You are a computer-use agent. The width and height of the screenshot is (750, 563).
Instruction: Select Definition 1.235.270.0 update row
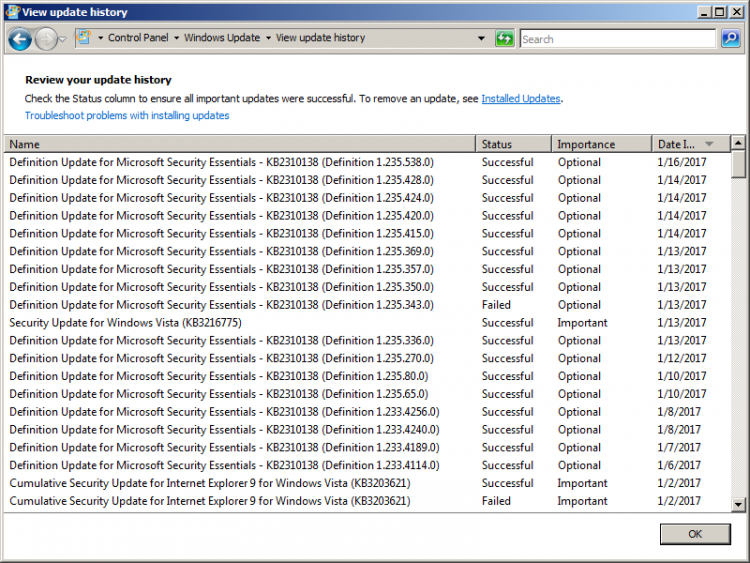(x=367, y=358)
